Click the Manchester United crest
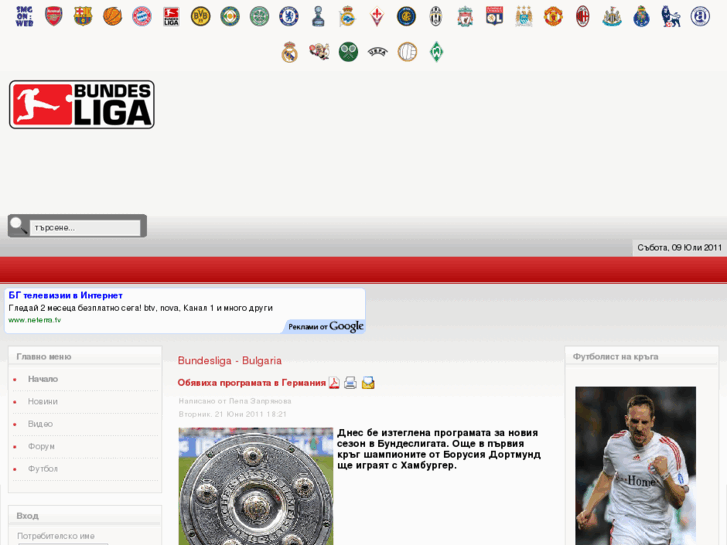The width and height of the screenshot is (727, 545). (x=553, y=17)
